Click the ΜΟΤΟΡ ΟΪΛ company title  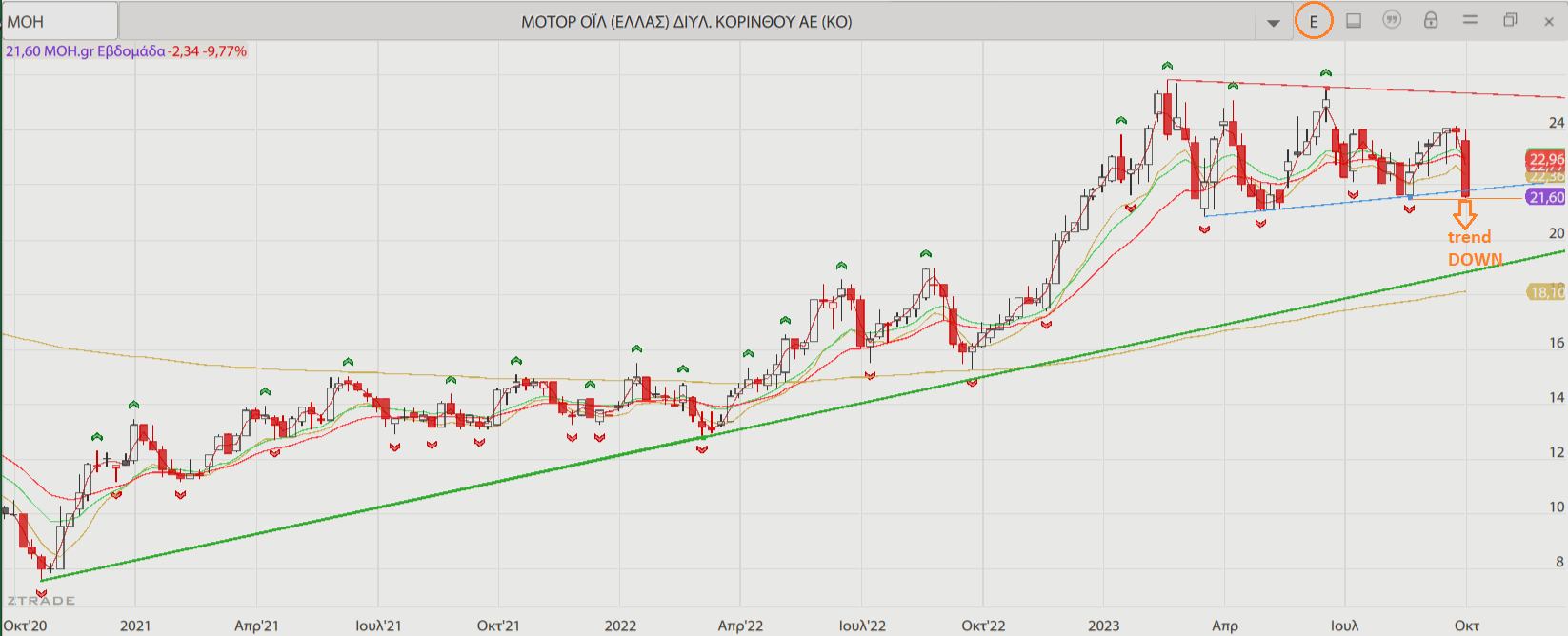(x=687, y=21)
